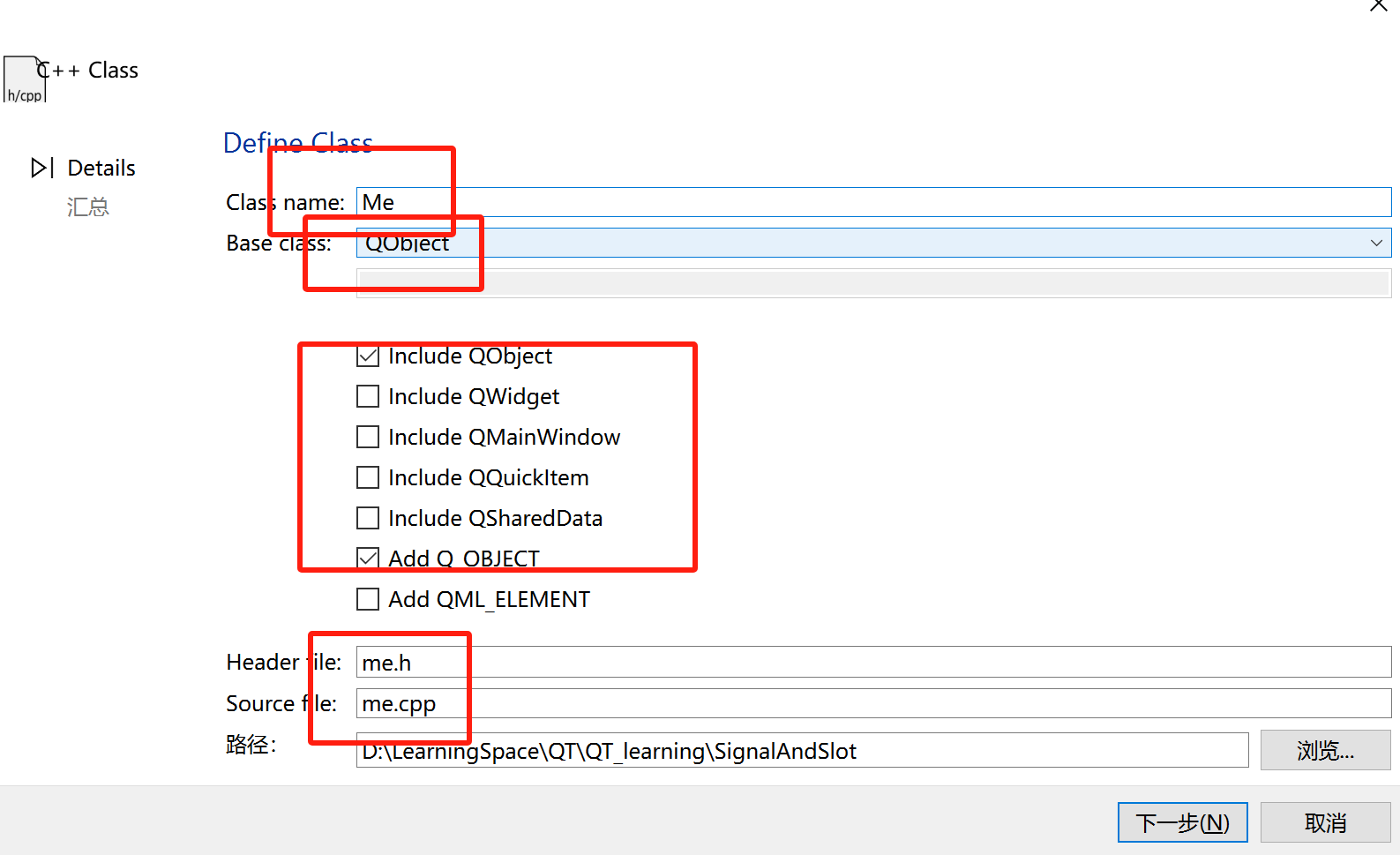Click the disabled field under Base class

pyautogui.click(x=873, y=283)
